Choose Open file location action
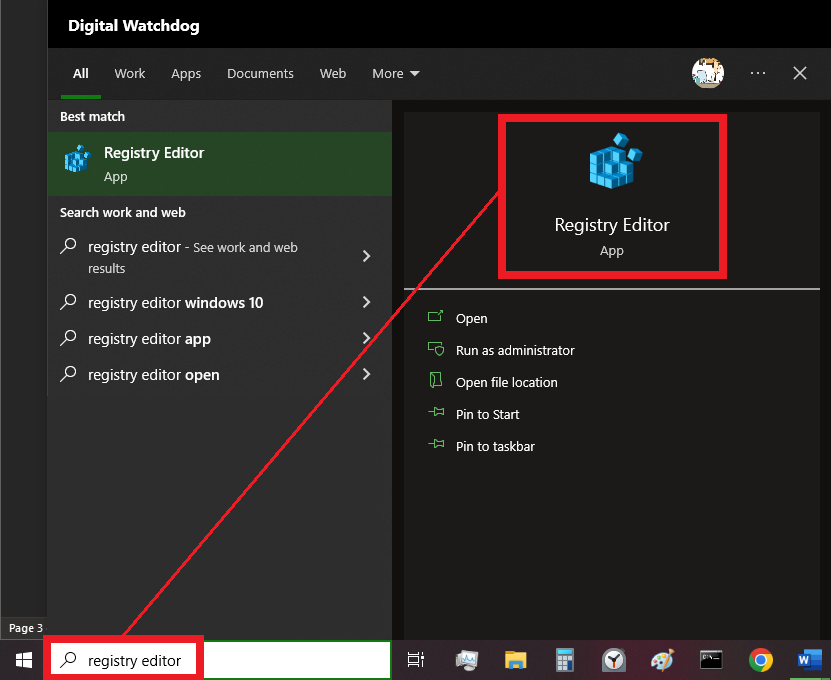Screen dimensions: 831x680 506,383
